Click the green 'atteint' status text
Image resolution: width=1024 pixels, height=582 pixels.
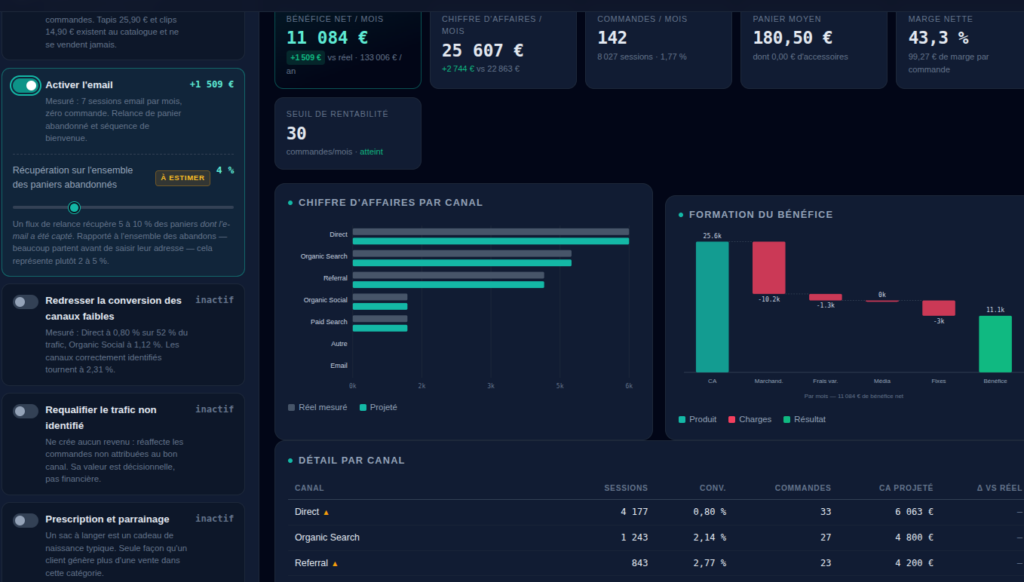pos(371,152)
